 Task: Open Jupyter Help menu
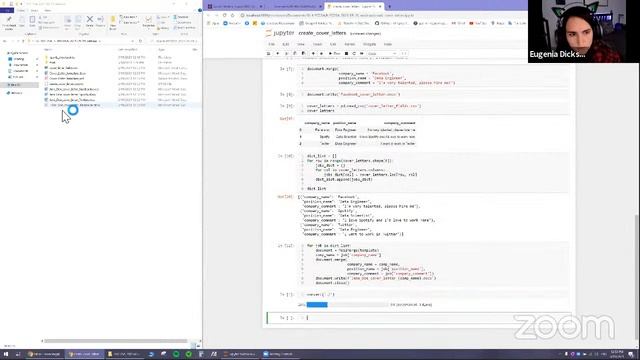(x=388, y=44)
